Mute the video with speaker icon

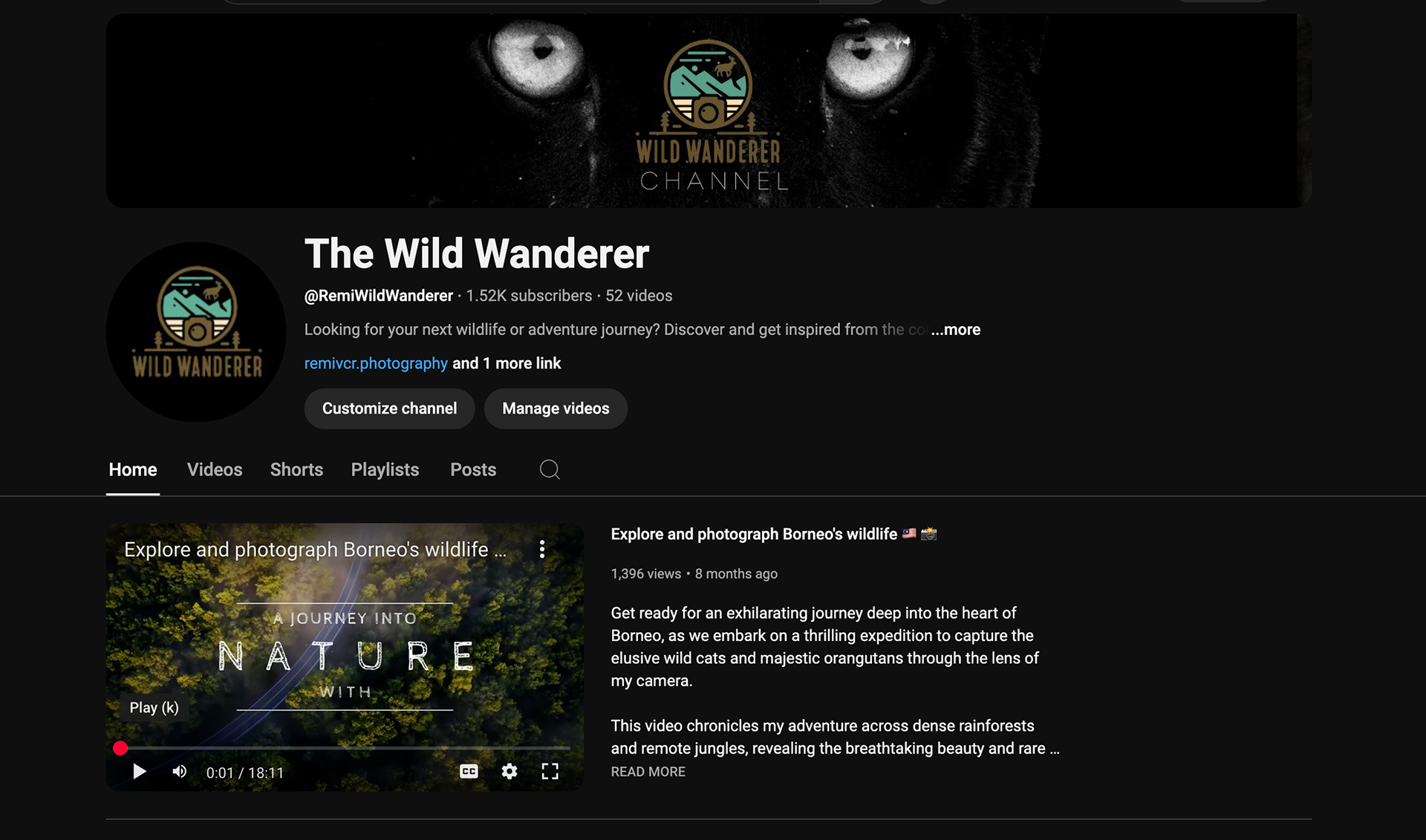(179, 772)
